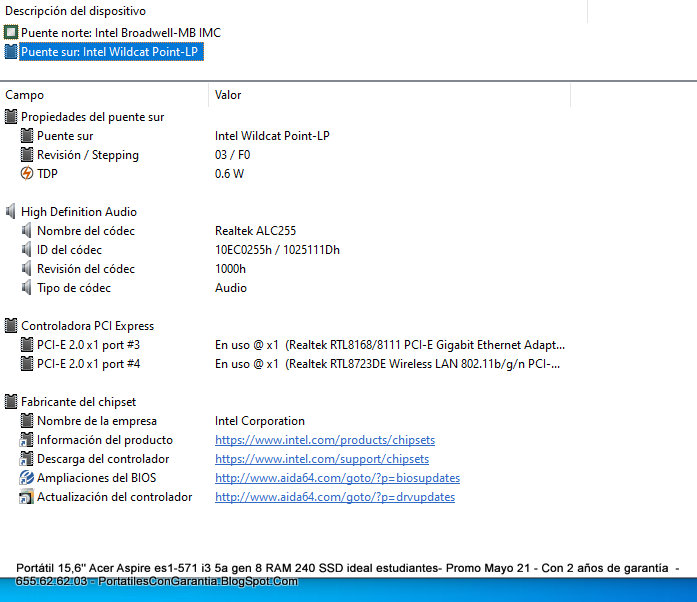The height and width of the screenshot is (602, 697).
Task: Click icon beside Descarga del controlador
Action: coord(27,459)
